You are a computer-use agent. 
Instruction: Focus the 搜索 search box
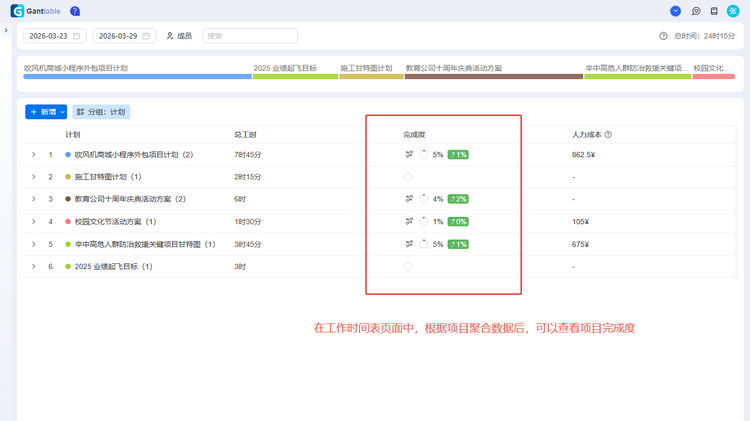coord(250,36)
